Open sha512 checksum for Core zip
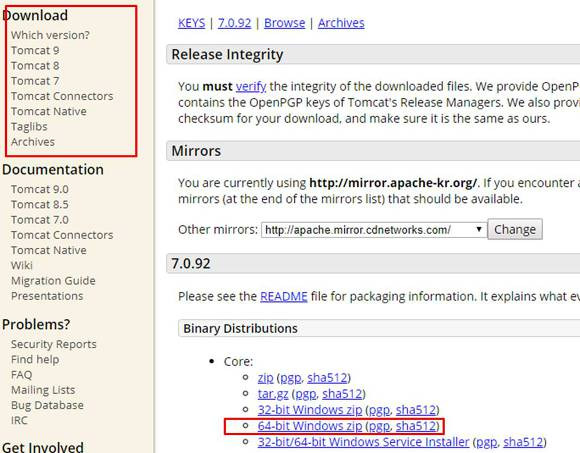The height and width of the screenshot is (453, 580). point(327,378)
